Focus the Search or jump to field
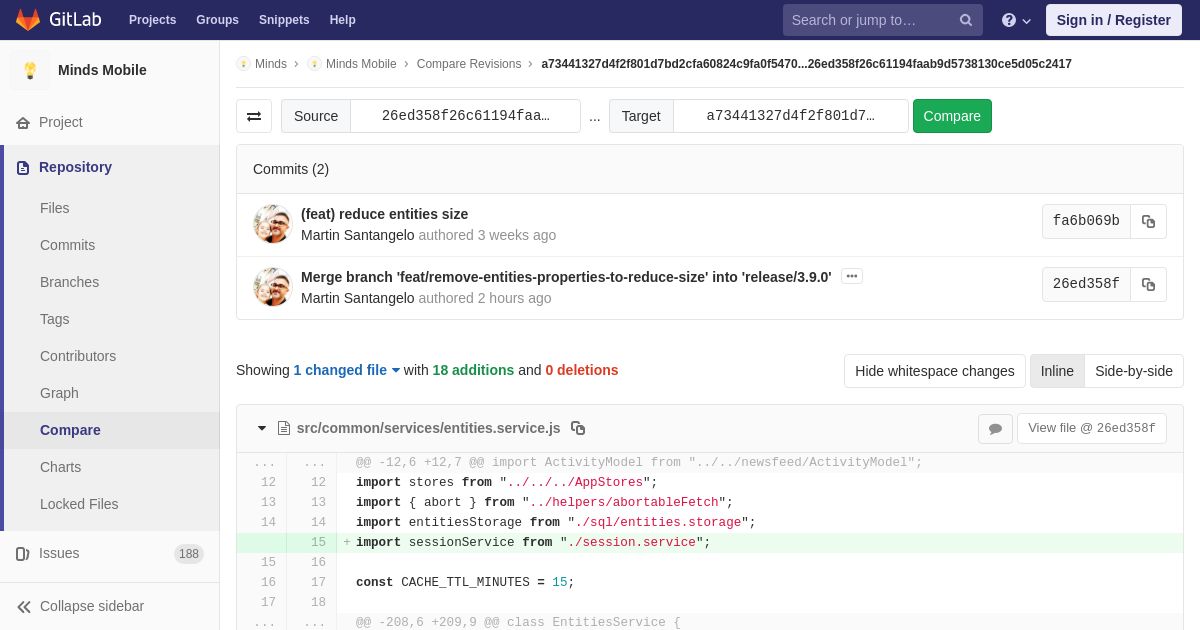 pyautogui.click(x=870, y=20)
